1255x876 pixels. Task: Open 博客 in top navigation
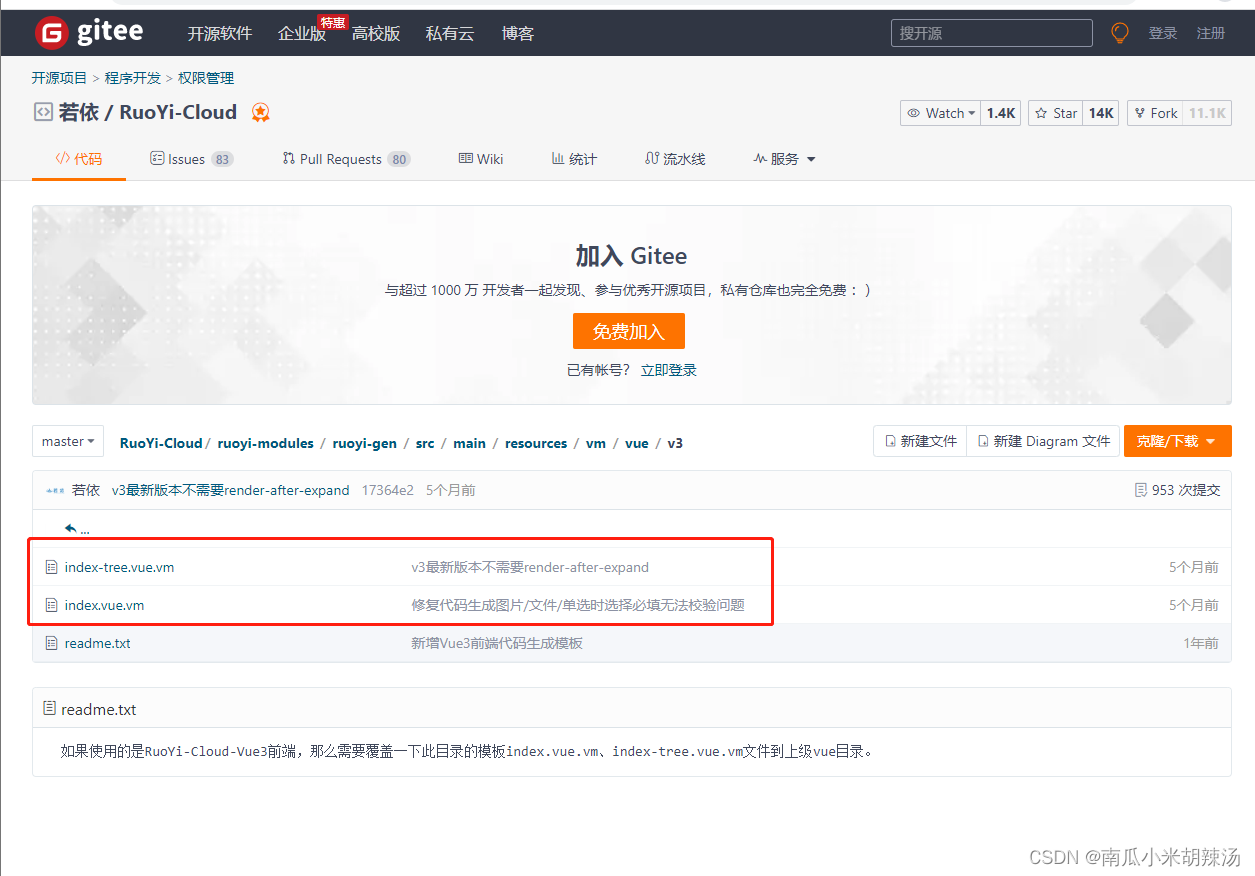tap(518, 33)
